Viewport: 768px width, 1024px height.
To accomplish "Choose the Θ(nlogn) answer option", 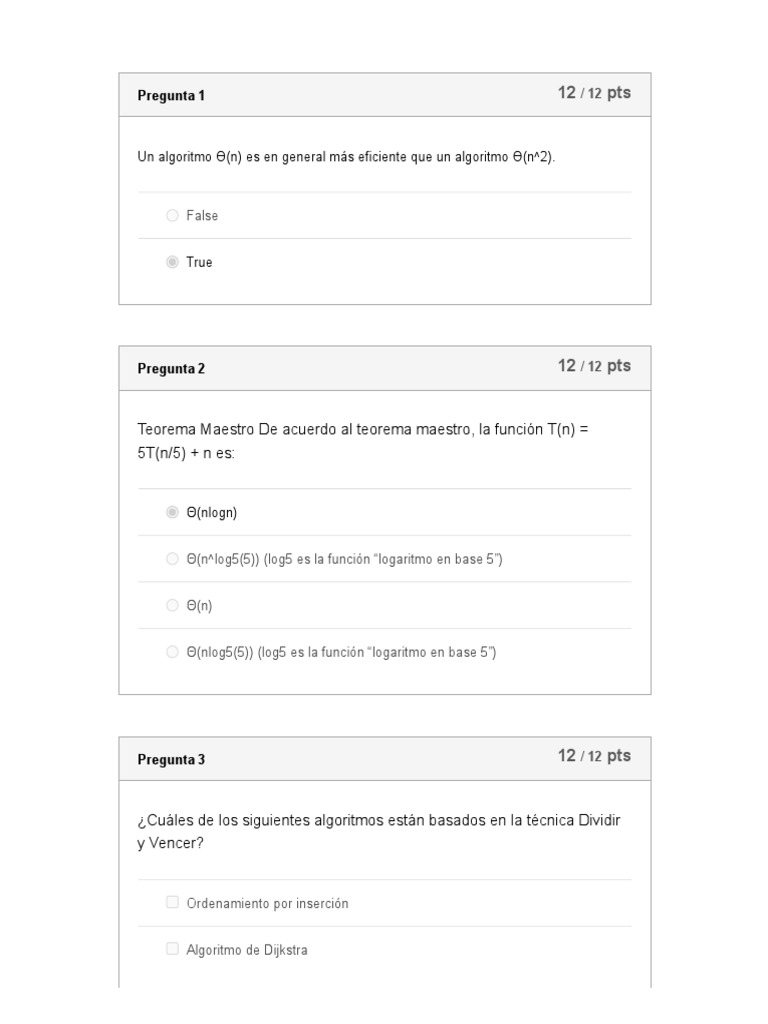I will [x=172, y=512].
